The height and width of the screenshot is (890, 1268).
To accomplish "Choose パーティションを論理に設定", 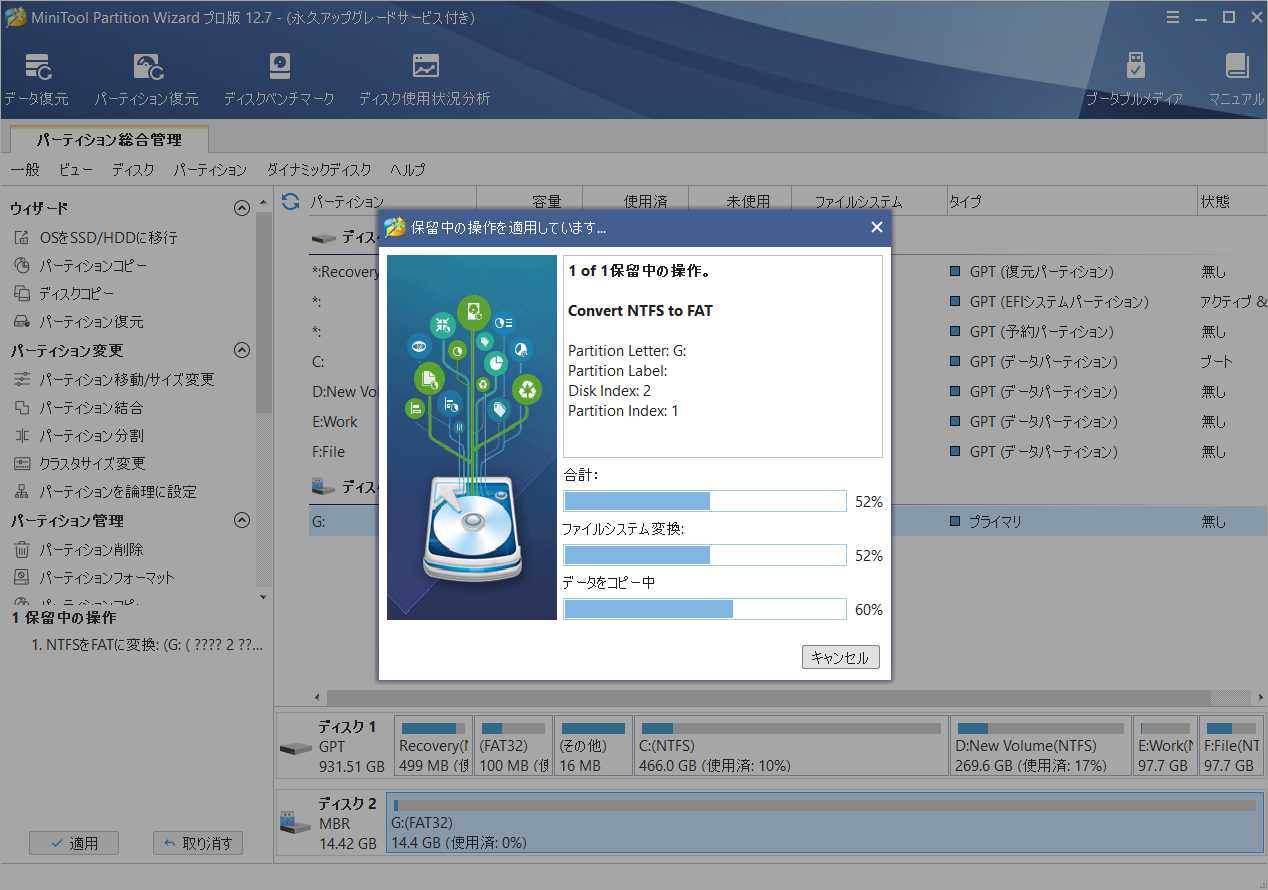I will point(105,492).
